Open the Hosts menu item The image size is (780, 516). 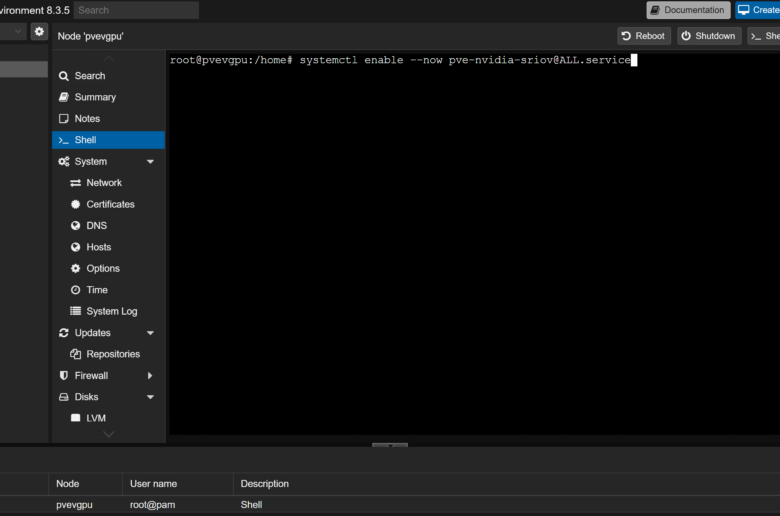pos(108,247)
